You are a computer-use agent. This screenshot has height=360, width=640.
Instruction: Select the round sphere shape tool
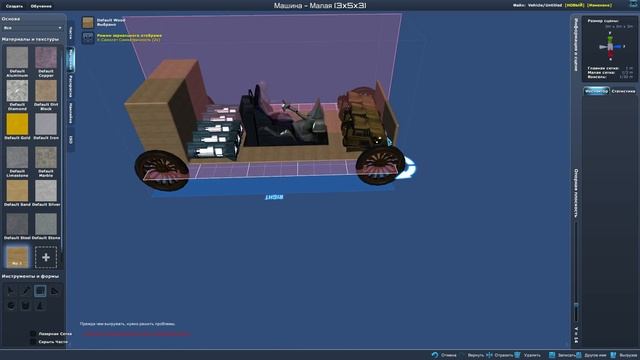11,305
